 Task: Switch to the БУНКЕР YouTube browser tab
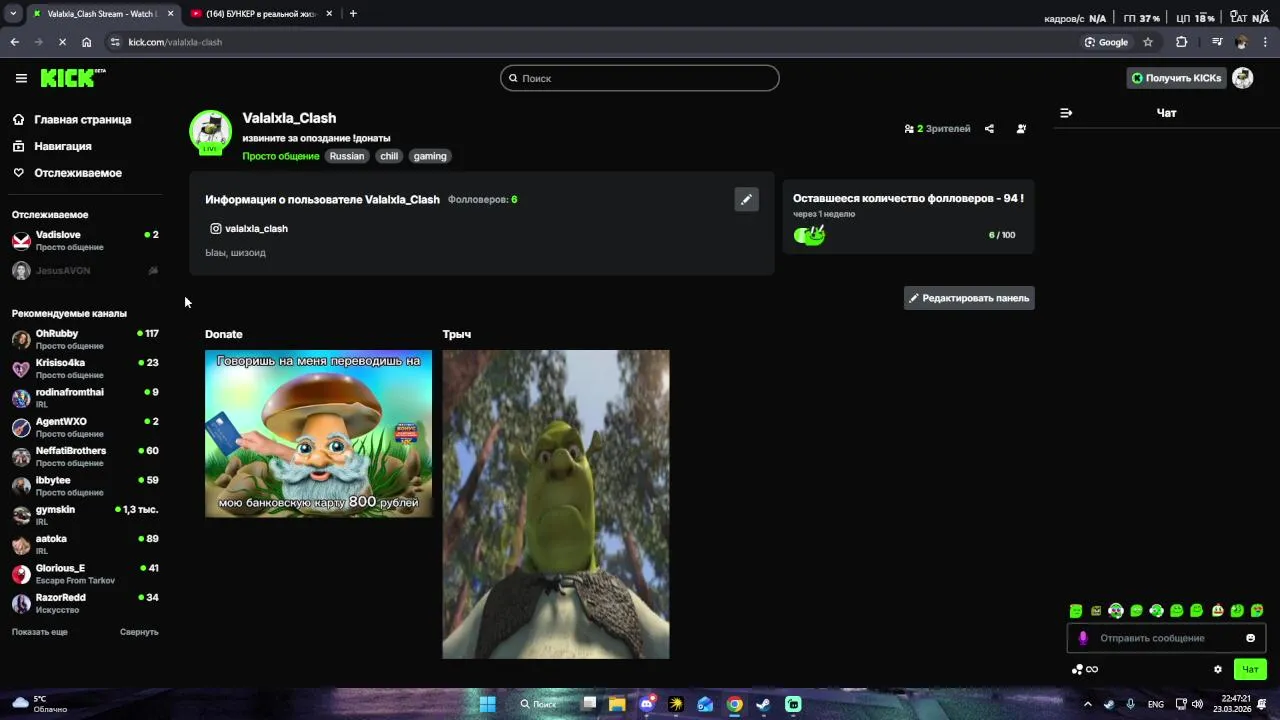click(260, 14)
